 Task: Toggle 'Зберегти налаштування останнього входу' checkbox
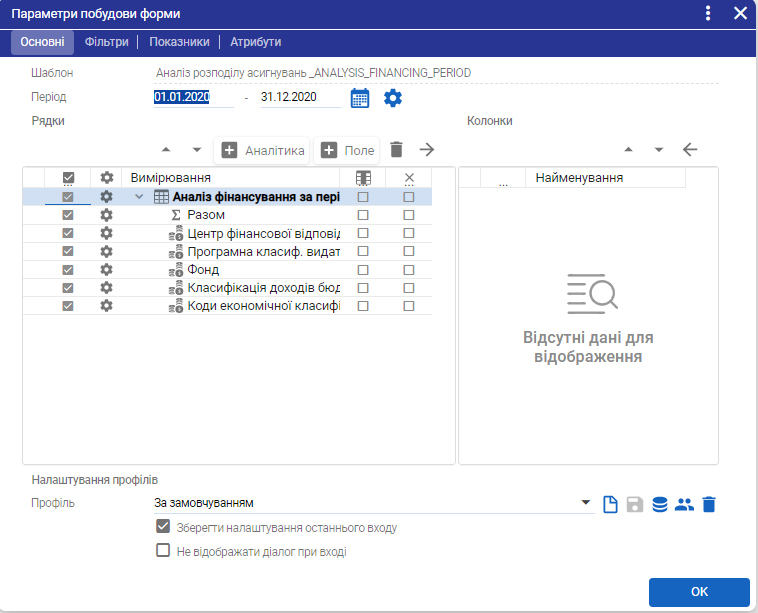point(163,527)
